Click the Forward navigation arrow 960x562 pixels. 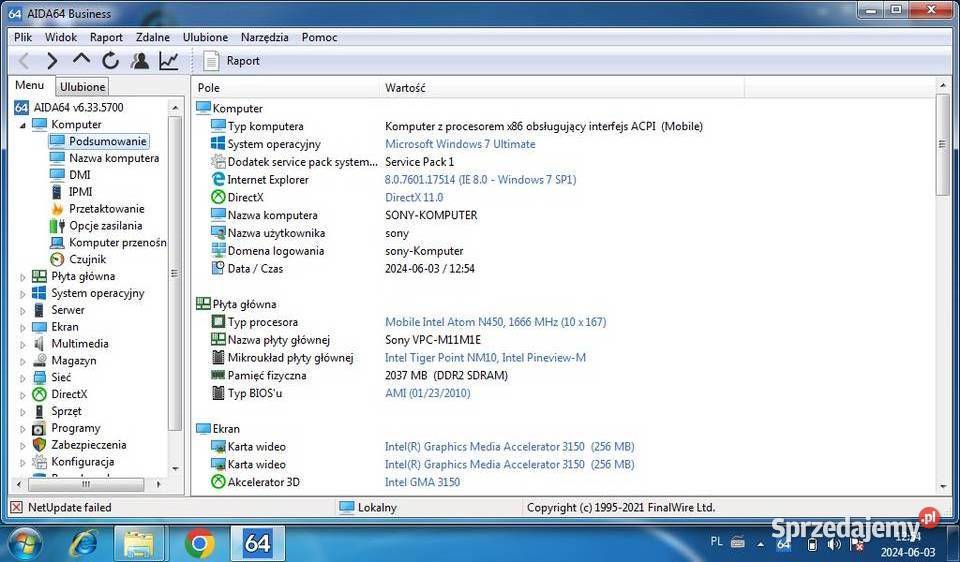click(52, 61)
